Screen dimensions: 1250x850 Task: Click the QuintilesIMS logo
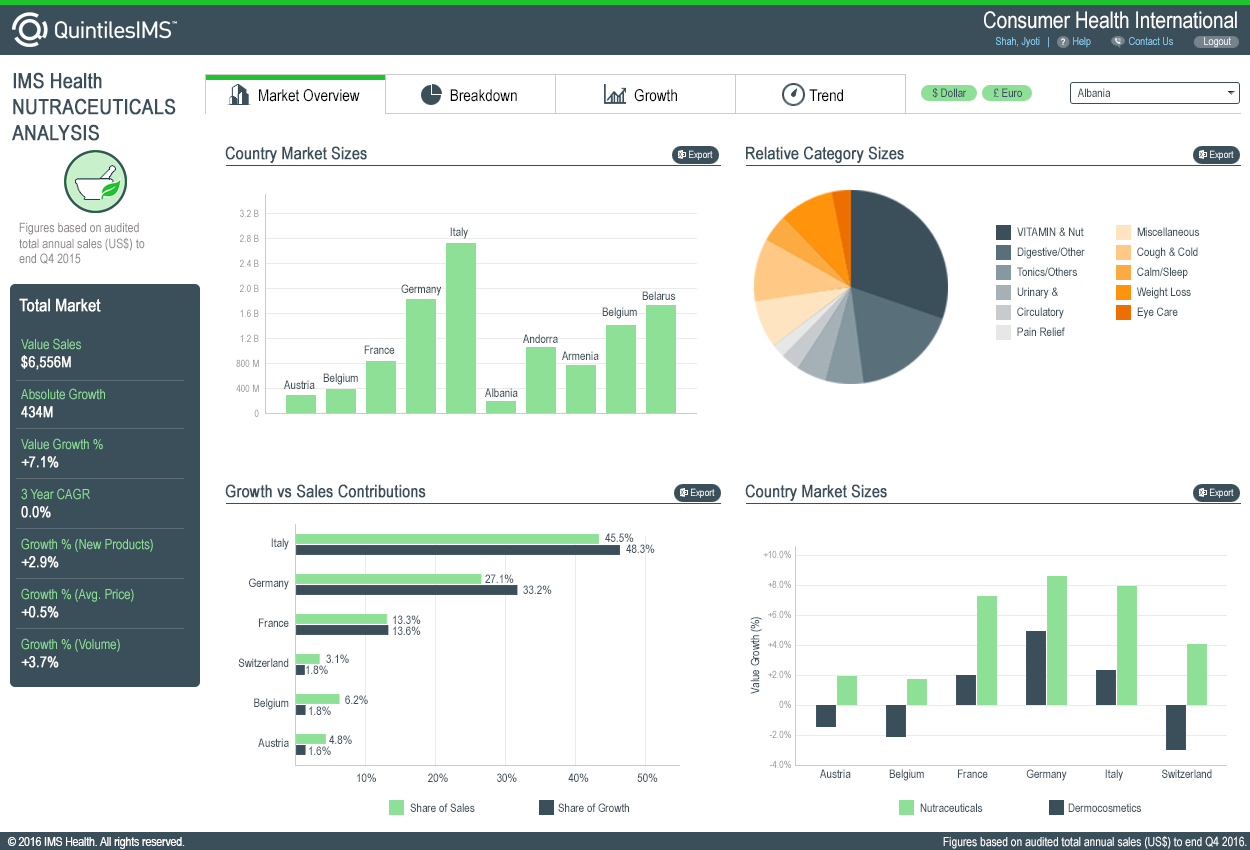[x=94, y=30]
